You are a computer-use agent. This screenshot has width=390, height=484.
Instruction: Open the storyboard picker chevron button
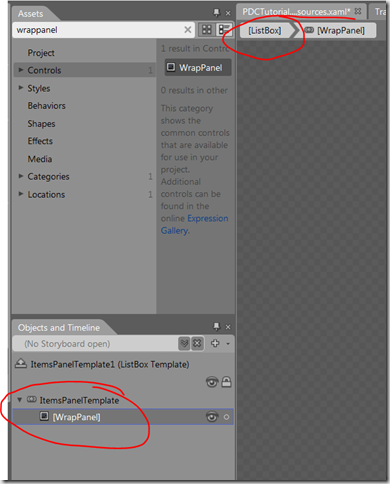pyautogui.click(x=184, y=343)
